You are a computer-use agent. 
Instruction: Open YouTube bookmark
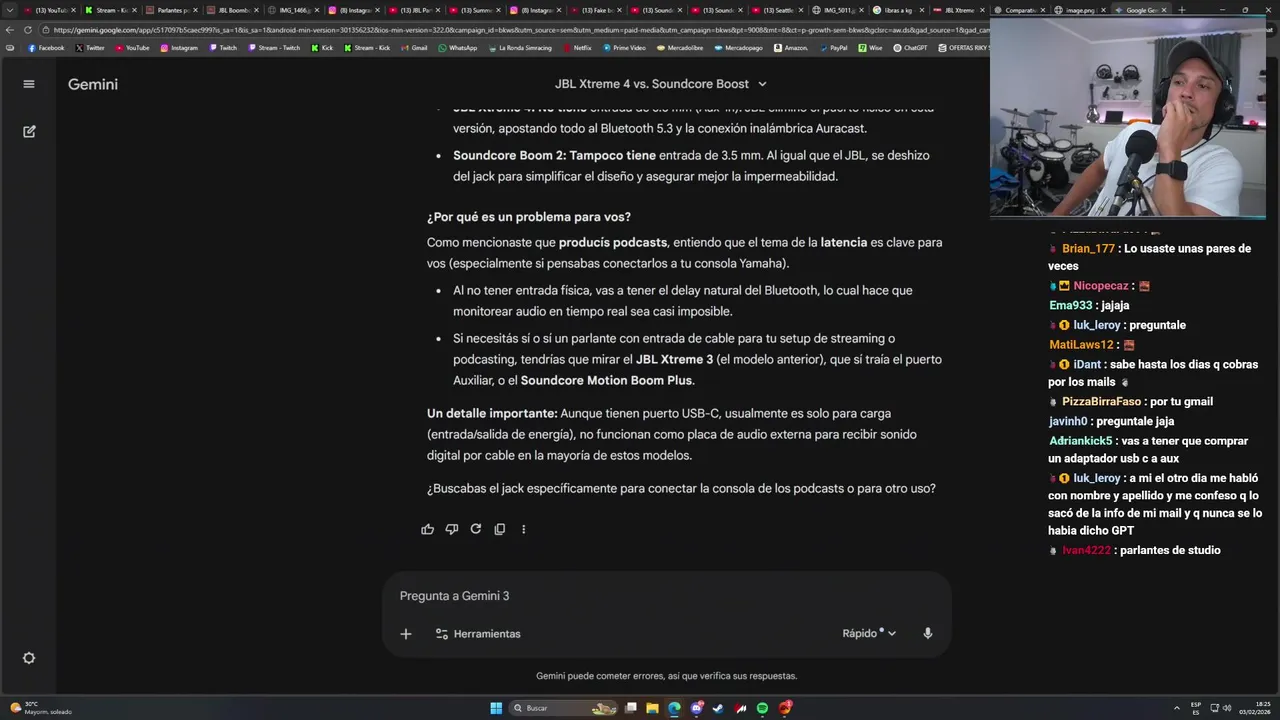[132, 48]
